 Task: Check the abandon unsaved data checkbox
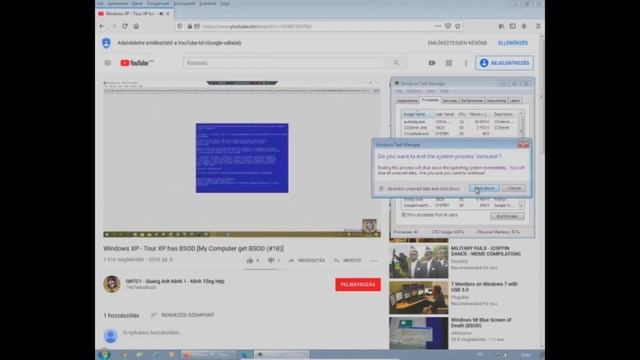(x=381, y=189)
